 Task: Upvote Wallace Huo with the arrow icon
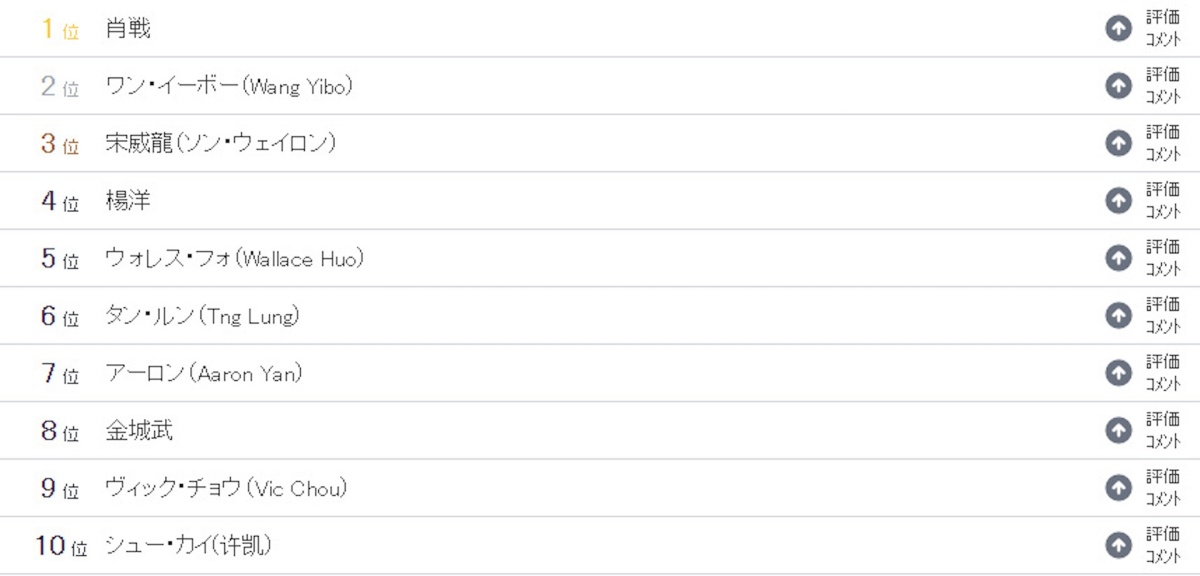(1118, 259)
